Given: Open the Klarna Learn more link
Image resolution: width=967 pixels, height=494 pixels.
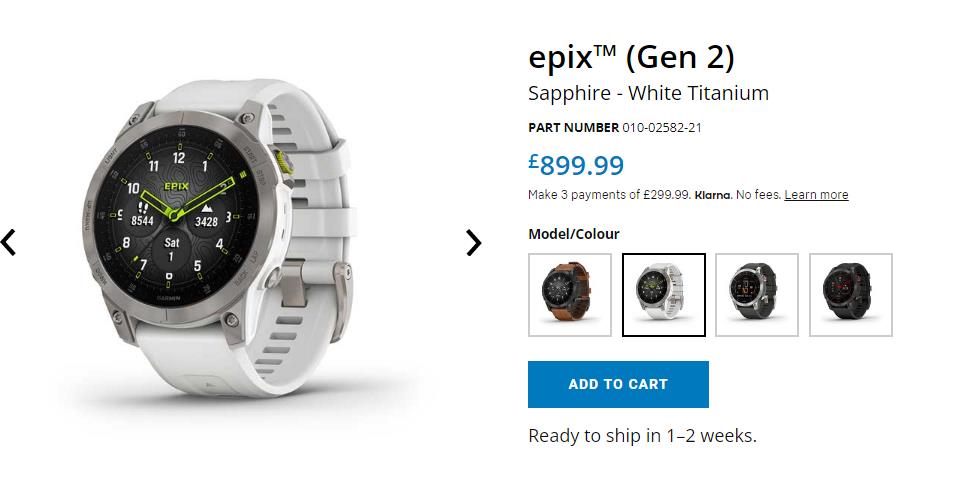Looking at the screenshot, I should pyautogui.click(x=816, y=195).
